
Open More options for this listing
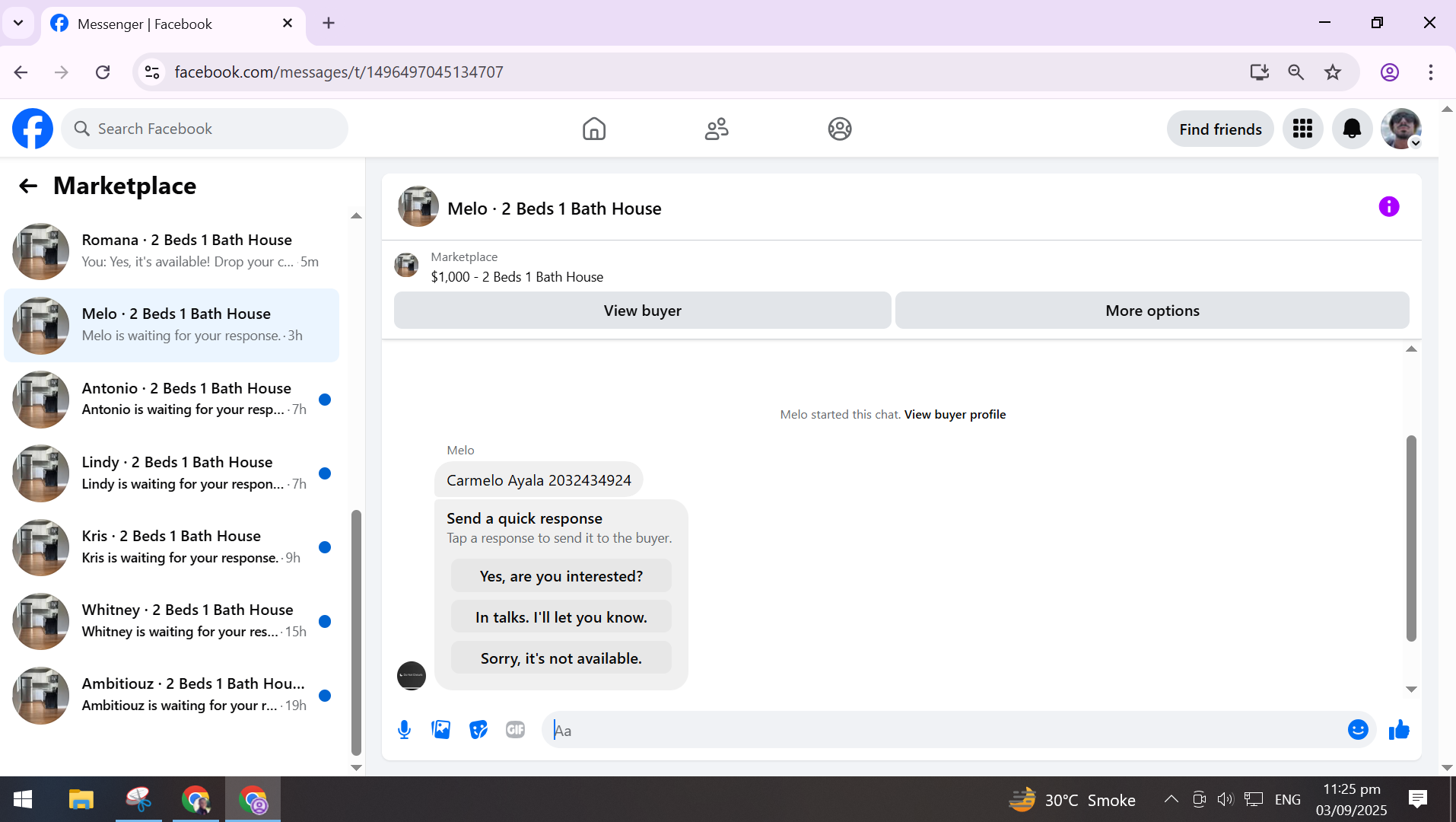pos(1152,311)
